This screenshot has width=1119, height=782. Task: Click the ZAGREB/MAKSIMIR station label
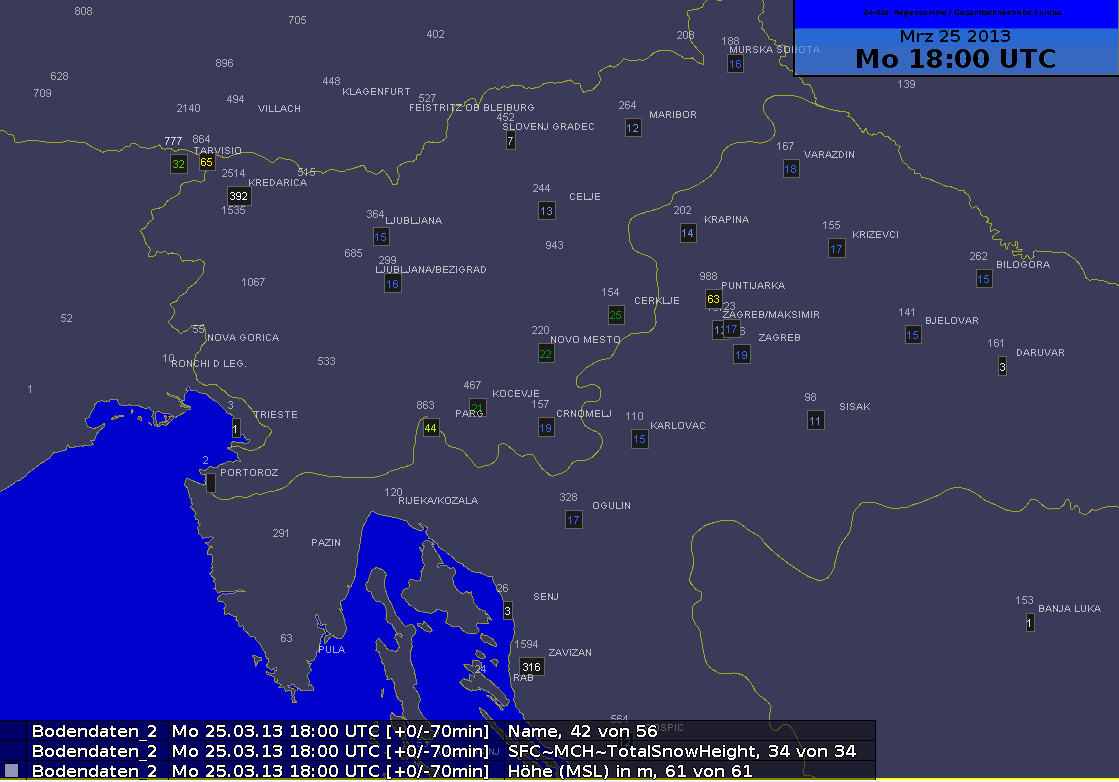771,314
